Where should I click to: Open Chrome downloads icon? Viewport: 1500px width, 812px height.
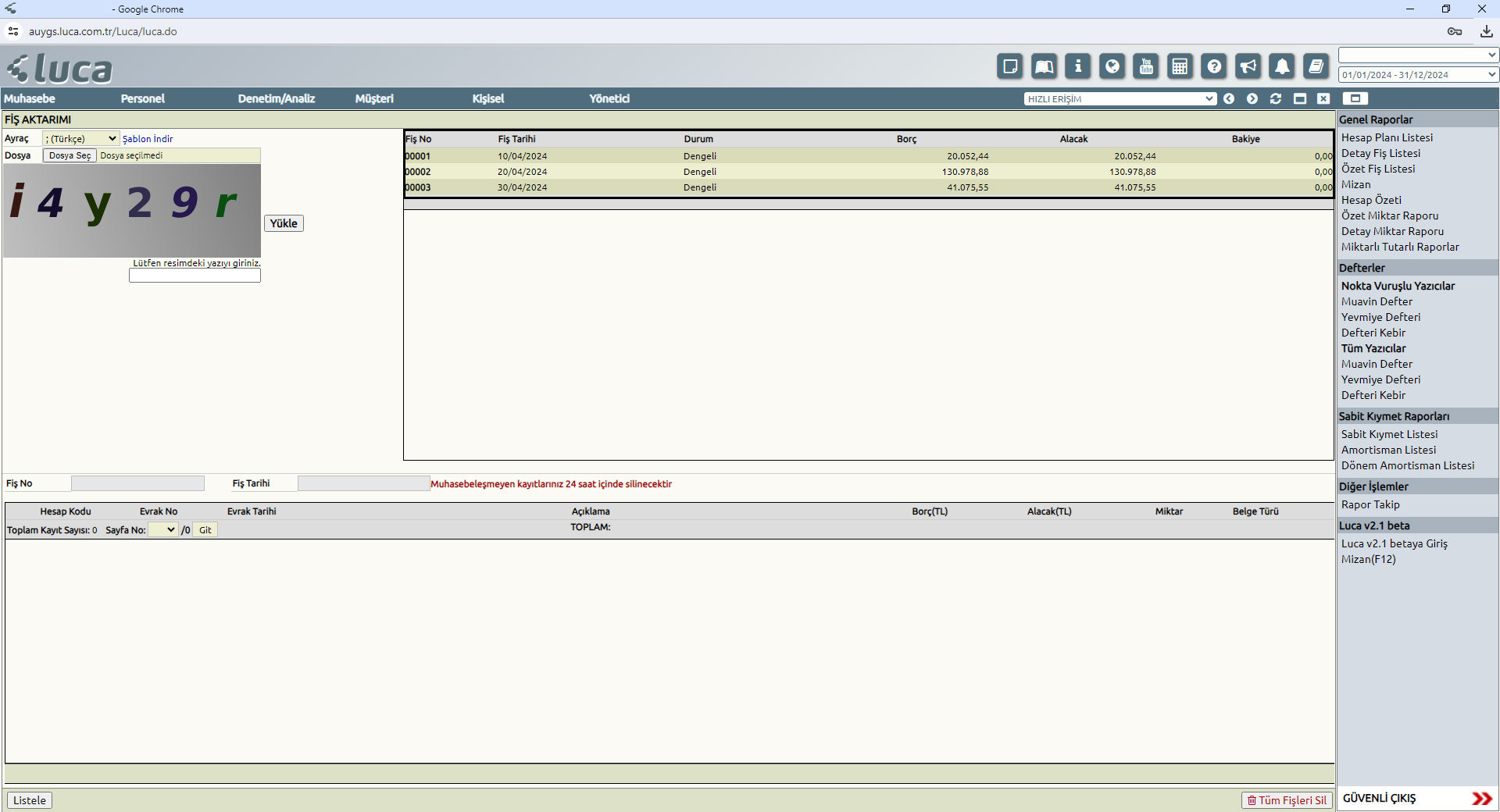[1486, 31]
